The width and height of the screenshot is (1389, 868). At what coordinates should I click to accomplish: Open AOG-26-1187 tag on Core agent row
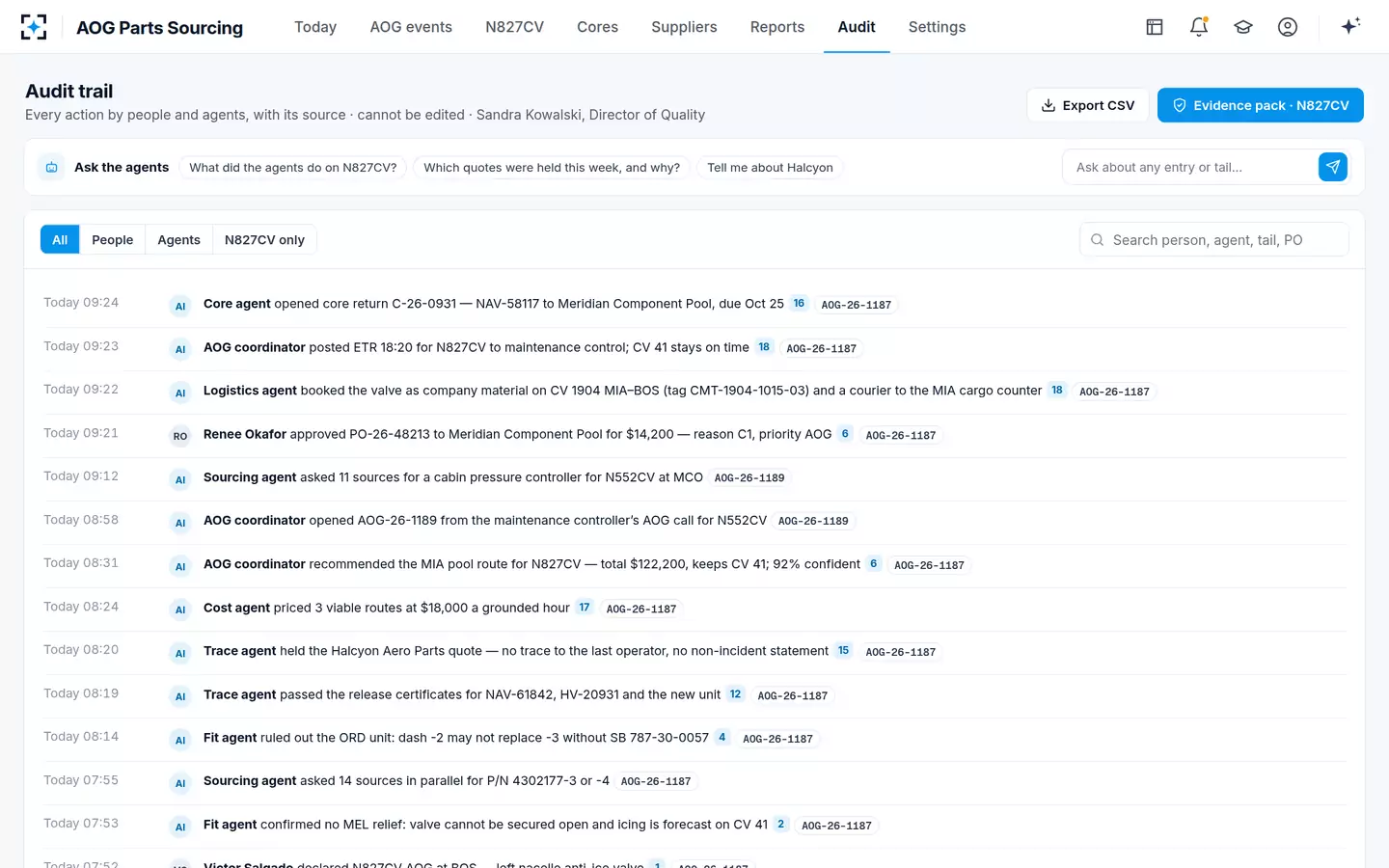coord(857,305)
